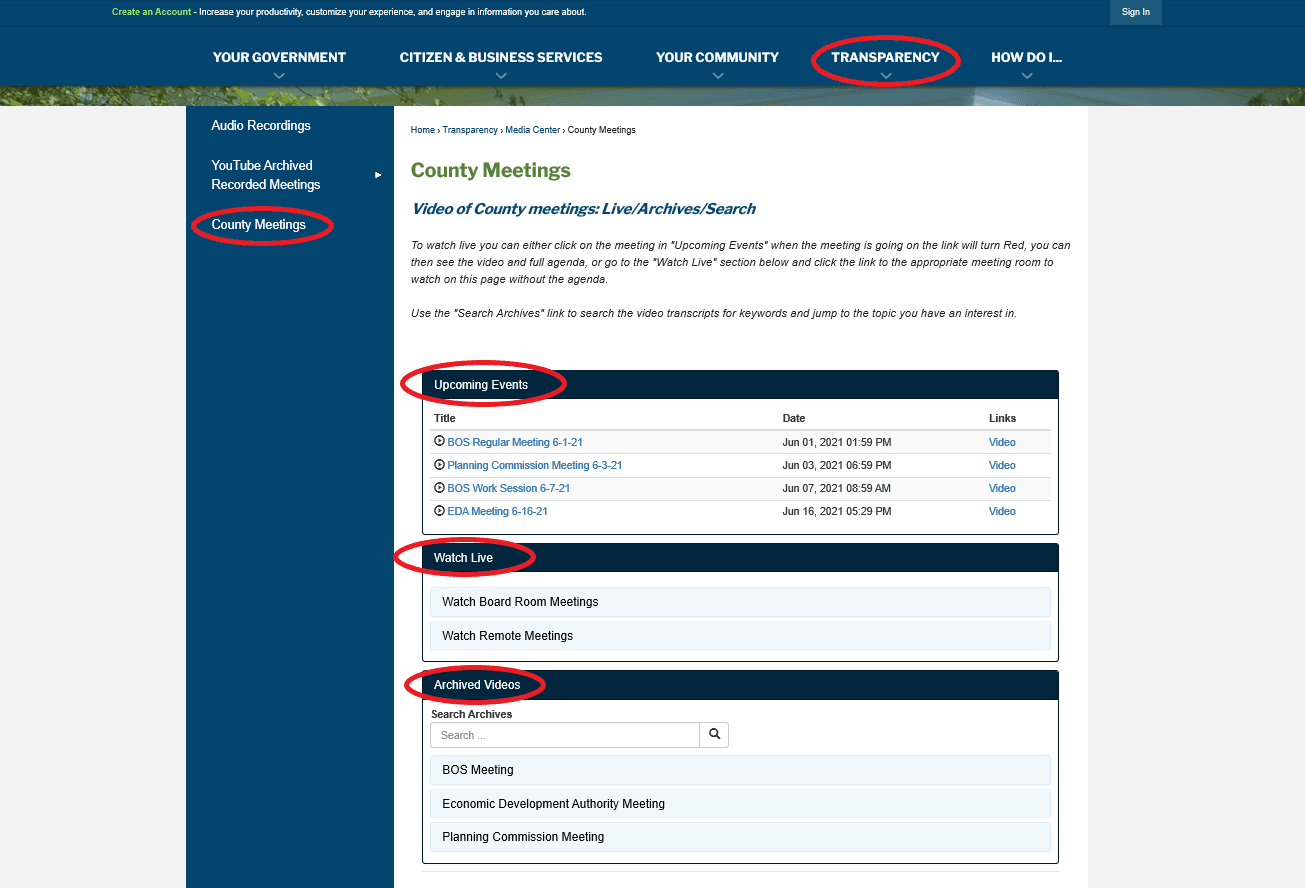The width and height of the screenshot is (1305, 888).
Task: Open the Transparency menu
Action: (885, 58)
